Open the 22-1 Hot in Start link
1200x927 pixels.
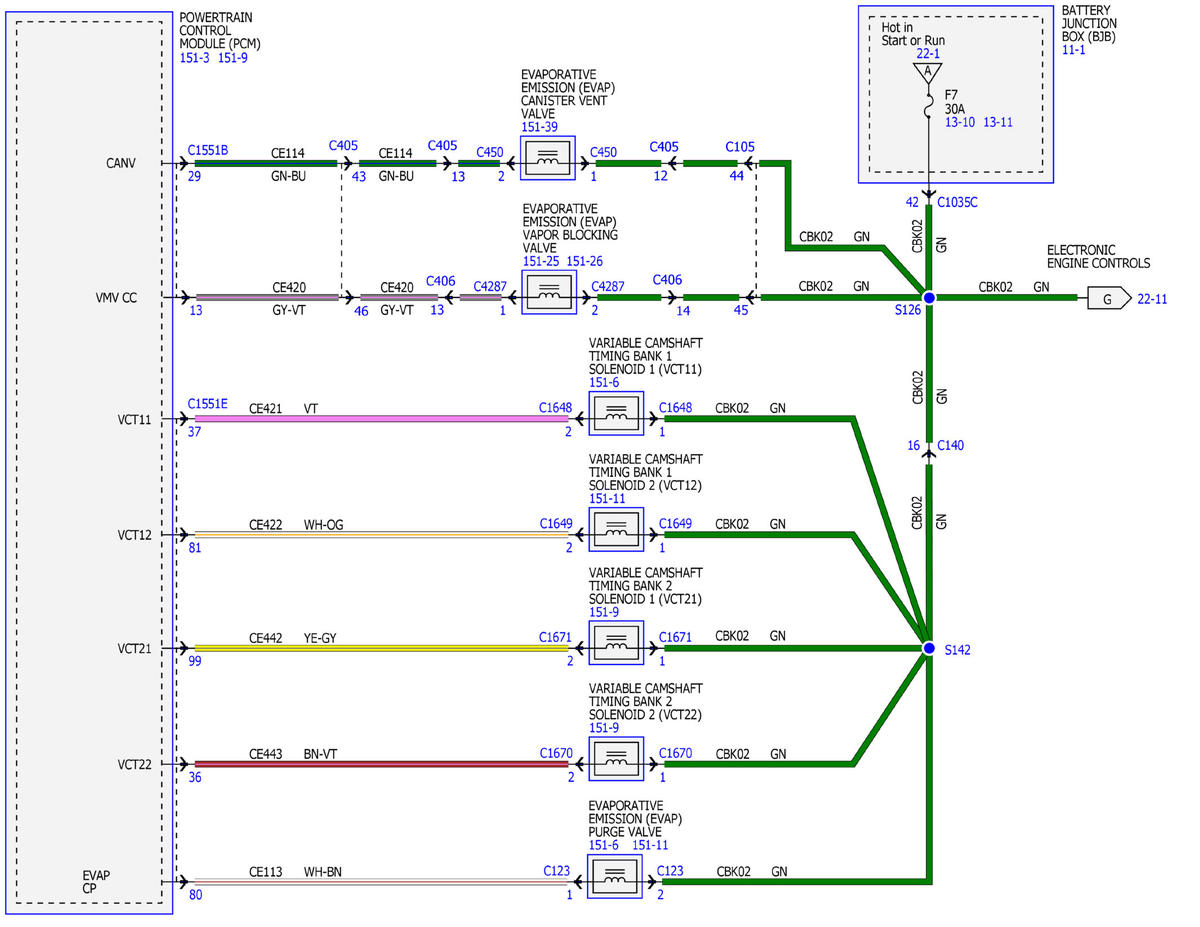[929, 54]
